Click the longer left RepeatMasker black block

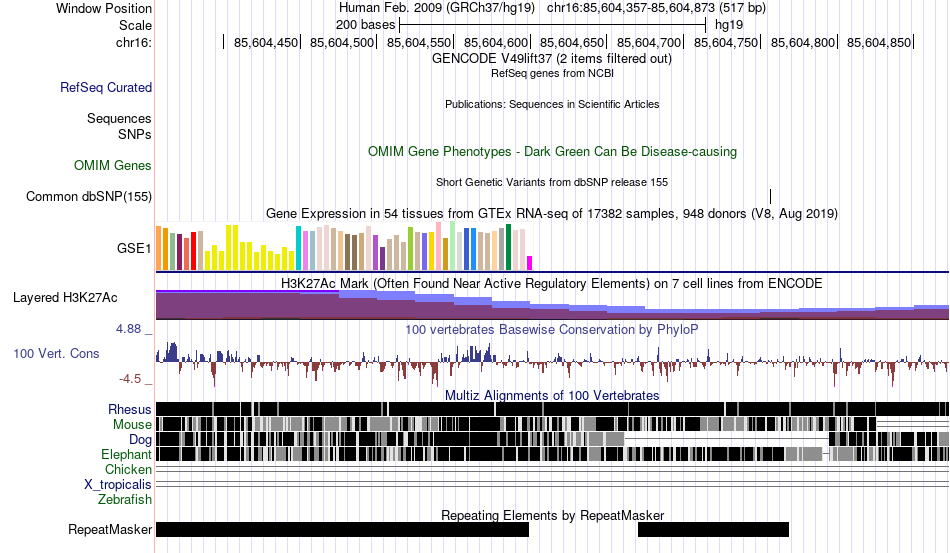pos(342,529)
